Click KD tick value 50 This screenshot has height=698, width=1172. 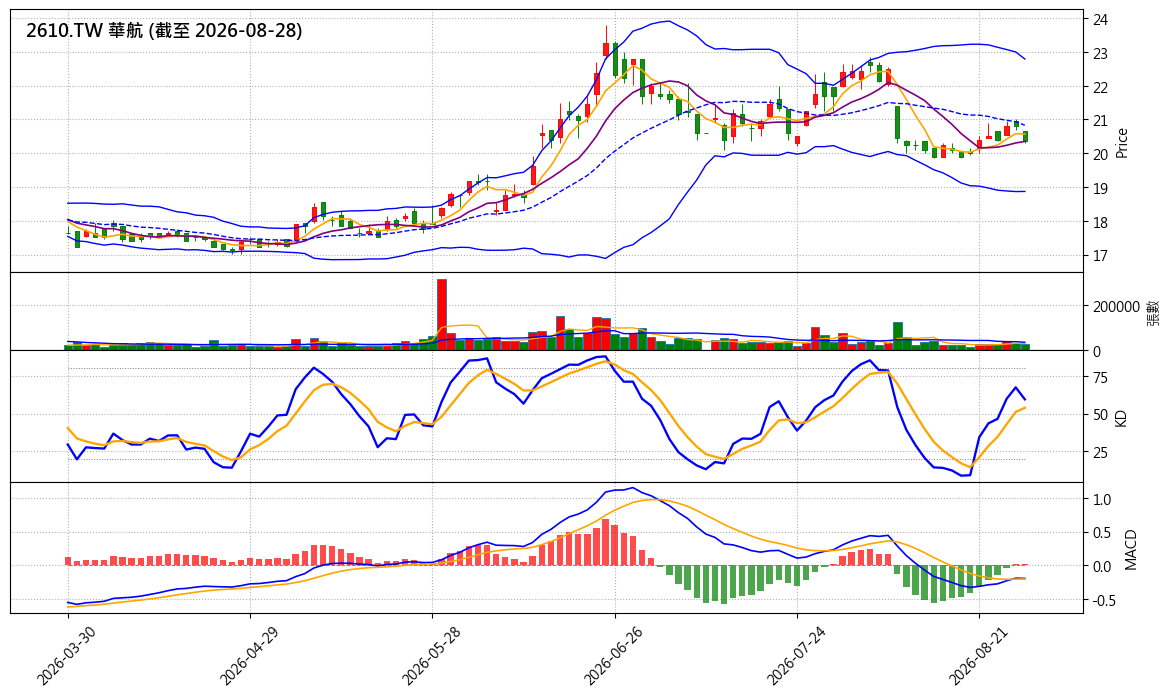tap(1100, 415)
